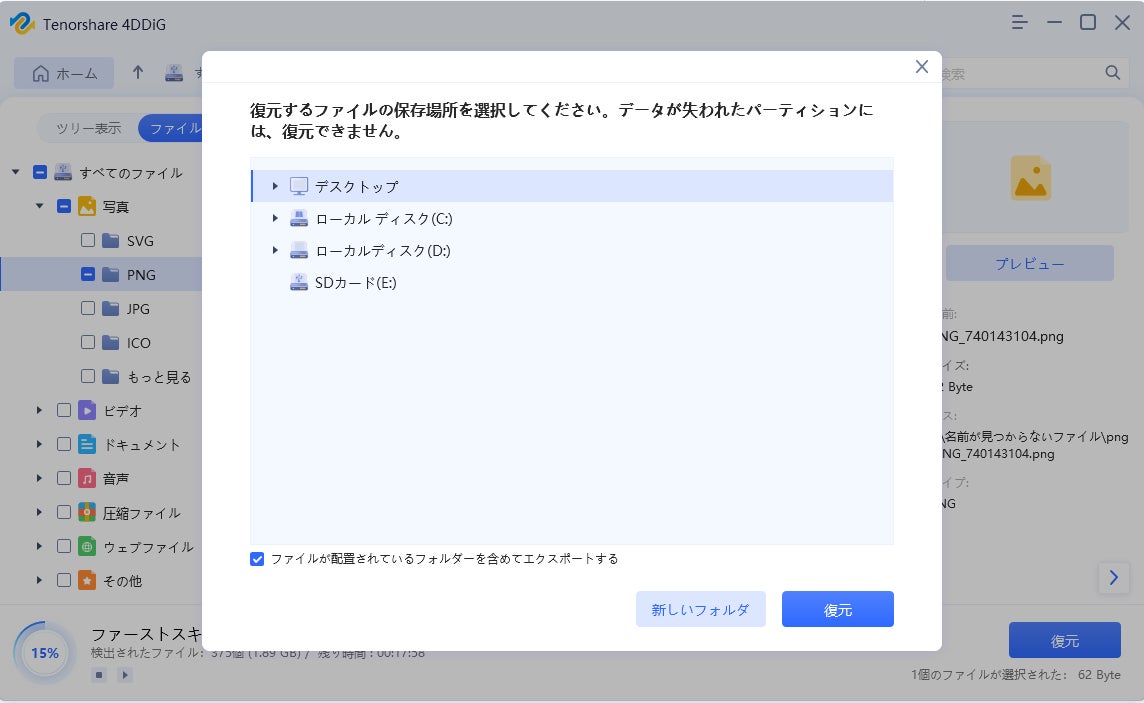Click the 復元 button in dialog
The width and height of the screenshot is (1144, 703).
coord(837,609)
